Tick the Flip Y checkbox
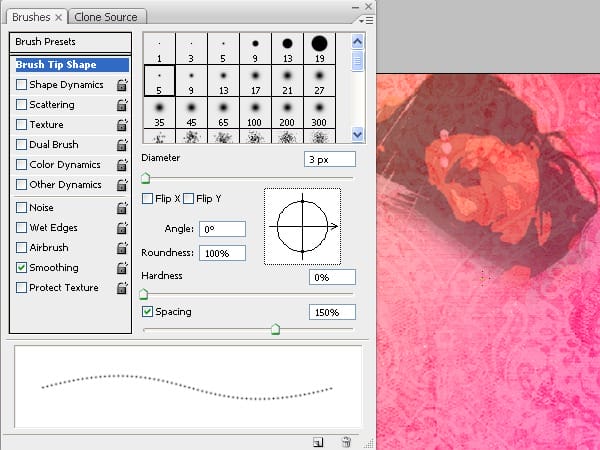Screen dimensions: 600x450 pos(188,199)
